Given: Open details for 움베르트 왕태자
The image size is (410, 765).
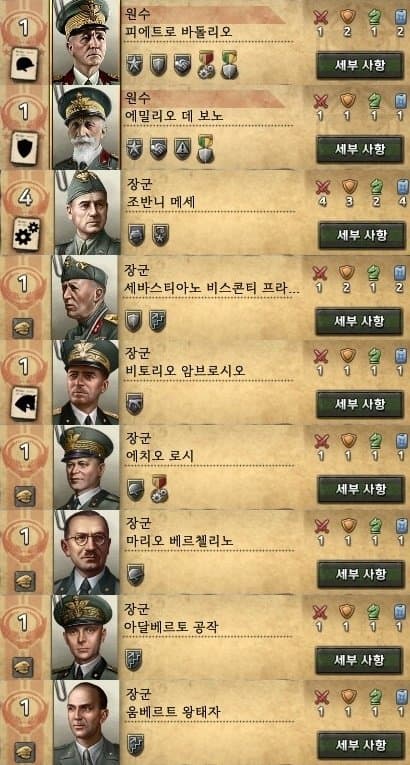Looking at the screenshot, I should coord(361,745).
